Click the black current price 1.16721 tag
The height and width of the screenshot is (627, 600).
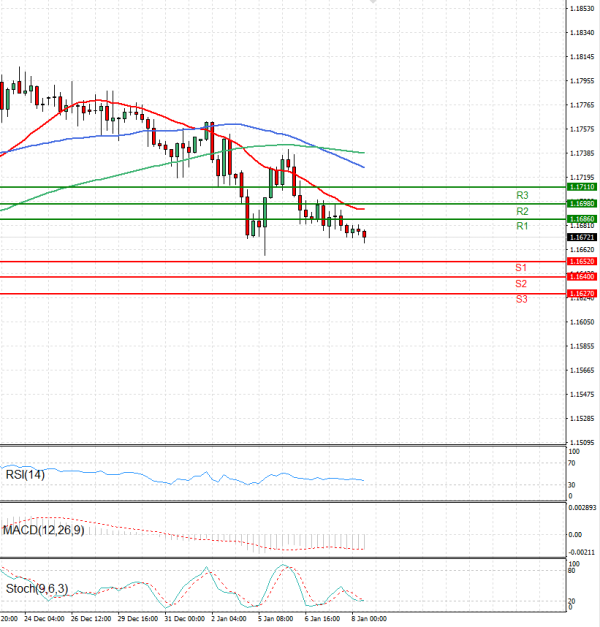tap(581, 237)
